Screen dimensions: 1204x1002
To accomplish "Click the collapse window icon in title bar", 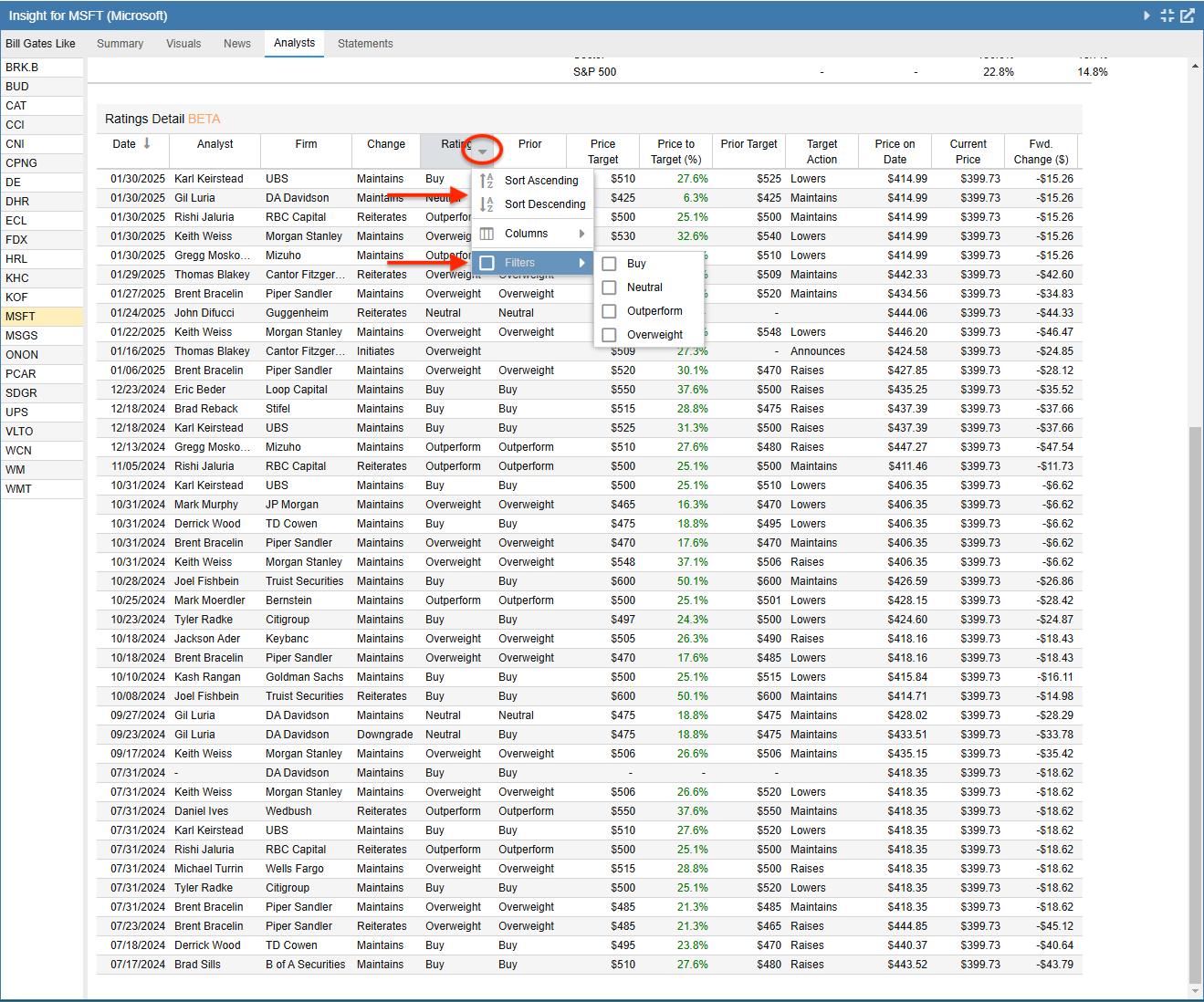I will pyautogui.click(x=1167, y=16).
